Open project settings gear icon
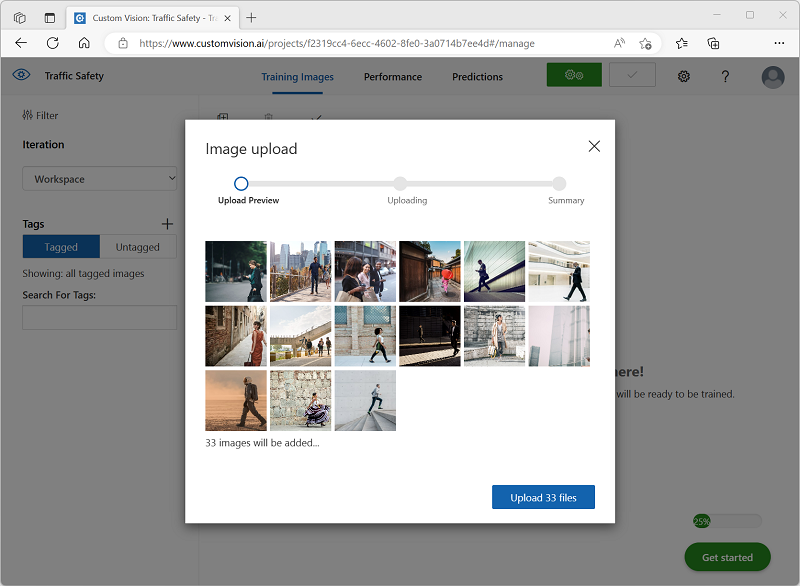 click(x=684, y=77)
